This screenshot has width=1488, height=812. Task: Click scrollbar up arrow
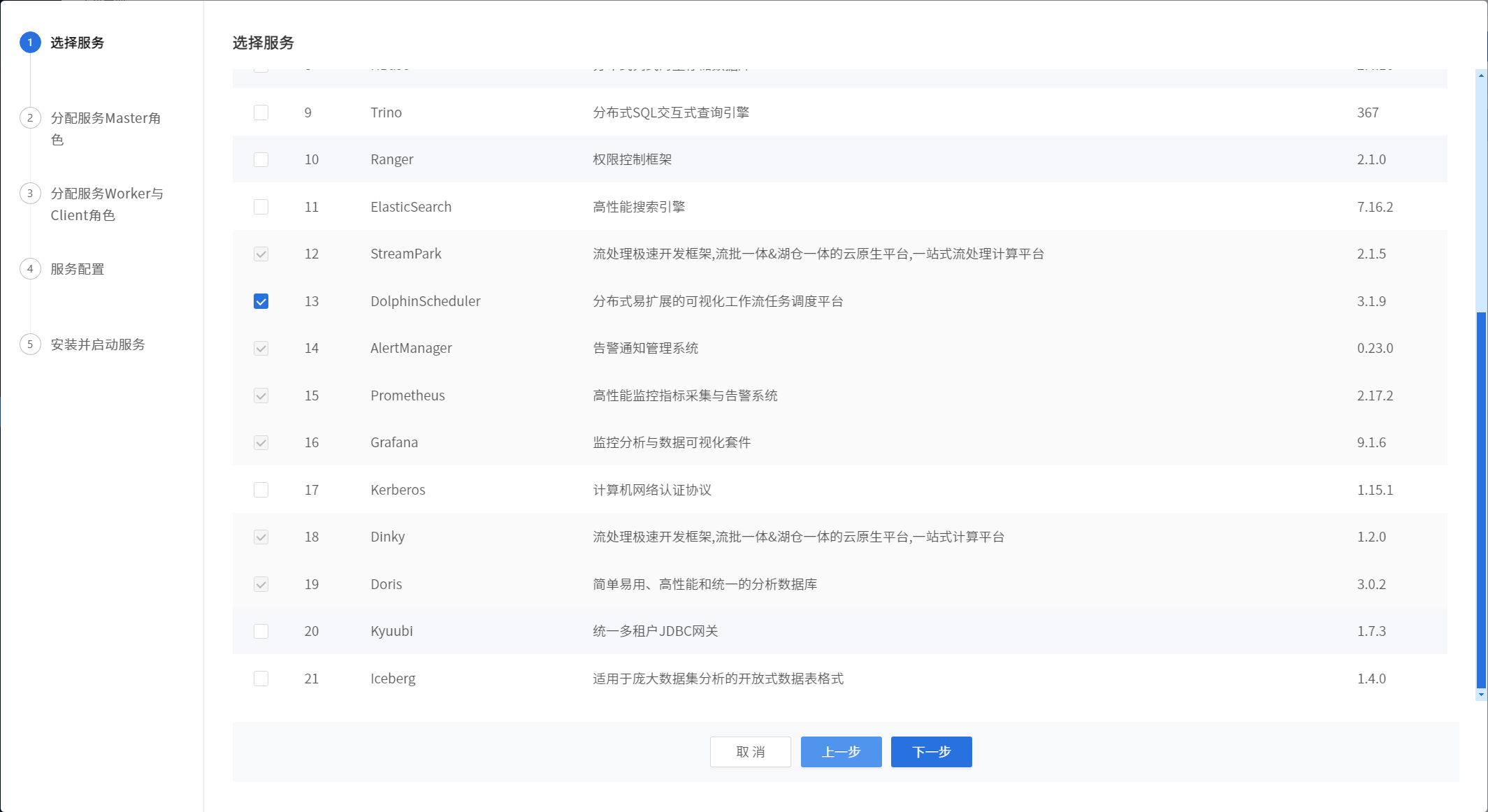point(1481,75)
